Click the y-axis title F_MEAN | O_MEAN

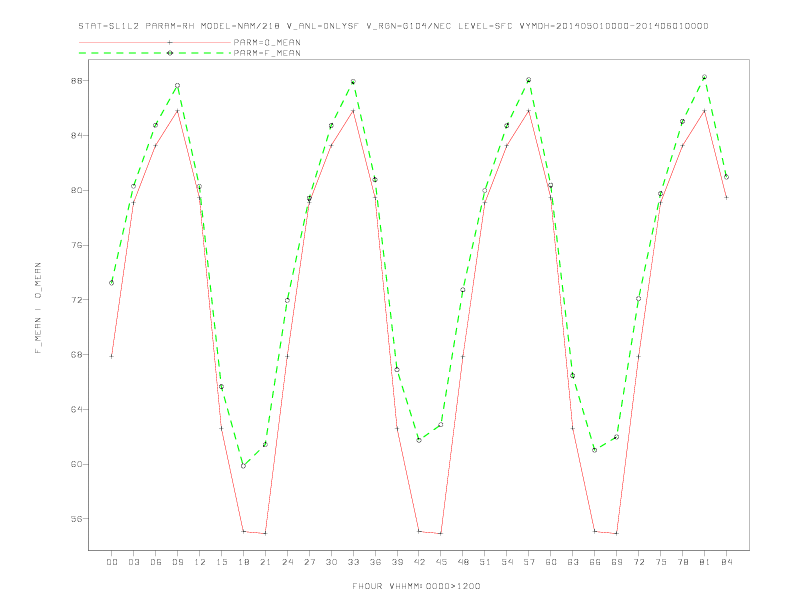[x=38, y=308]
